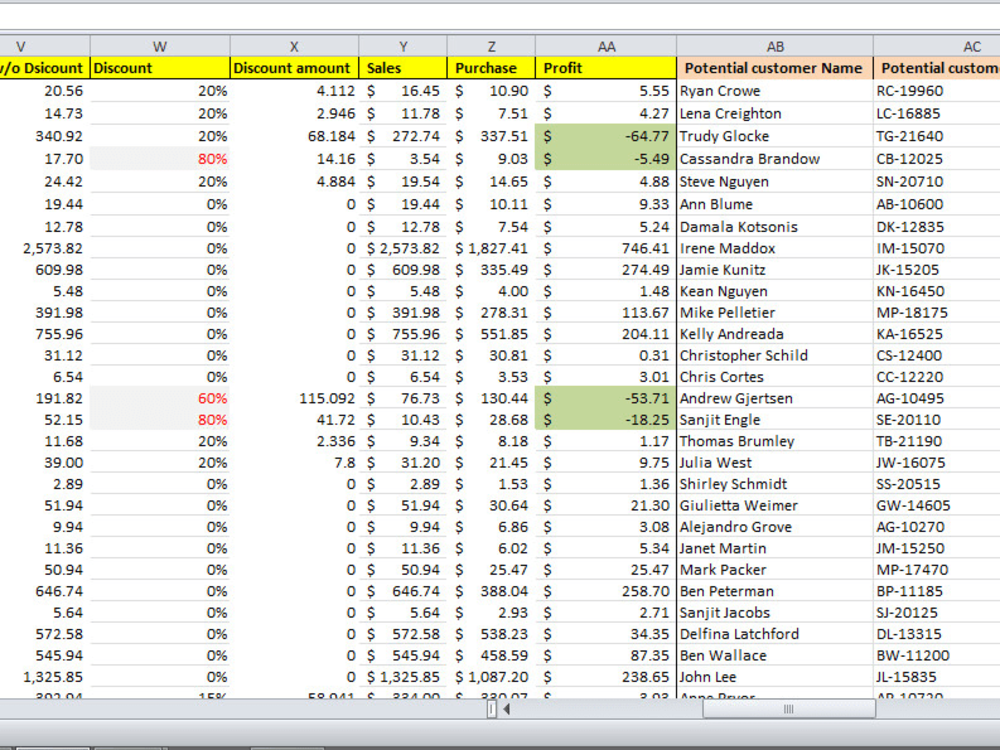This screenshot has width=1000, height=750.
Task: Click the red 80% discount in Cassandra Brandow's row
Action: click(160, 159)
